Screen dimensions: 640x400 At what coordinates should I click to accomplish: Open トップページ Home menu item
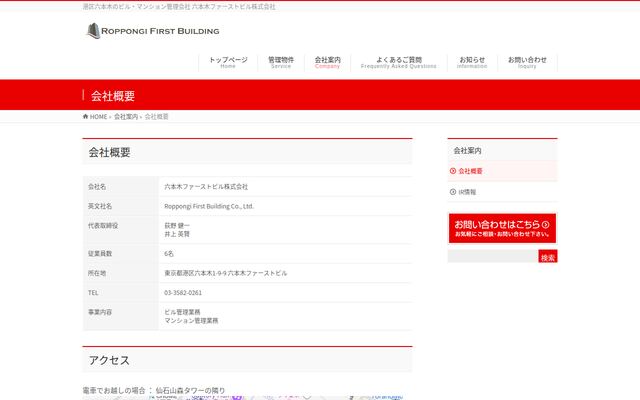(228, 62)
